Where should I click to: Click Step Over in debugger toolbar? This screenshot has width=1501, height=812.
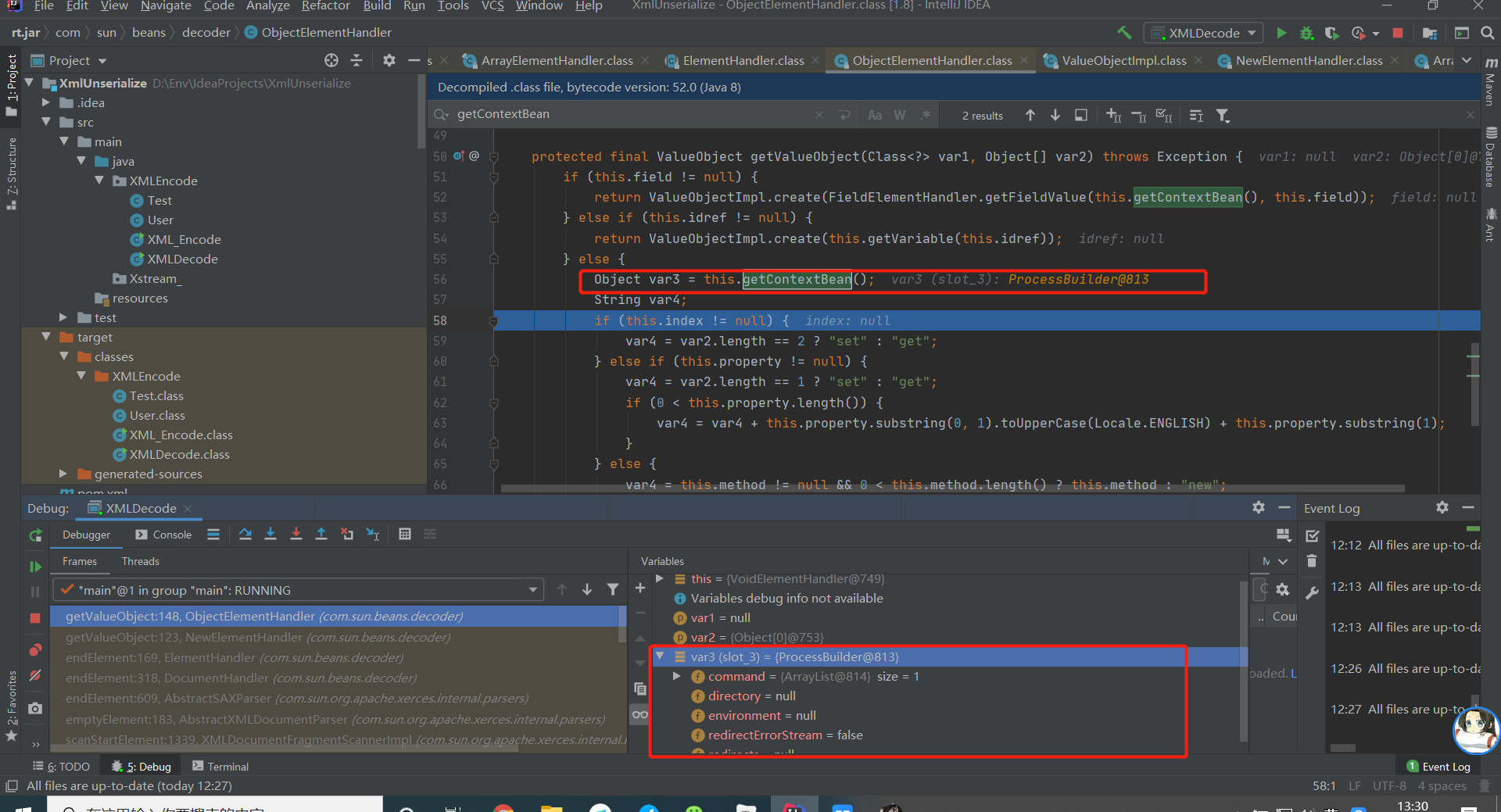245,534
